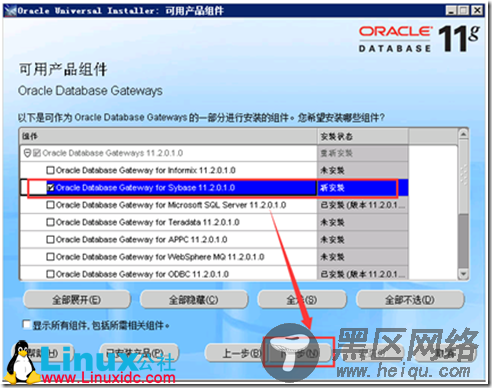Click 已安装 status cell of ODBC row

pos(363,274)
